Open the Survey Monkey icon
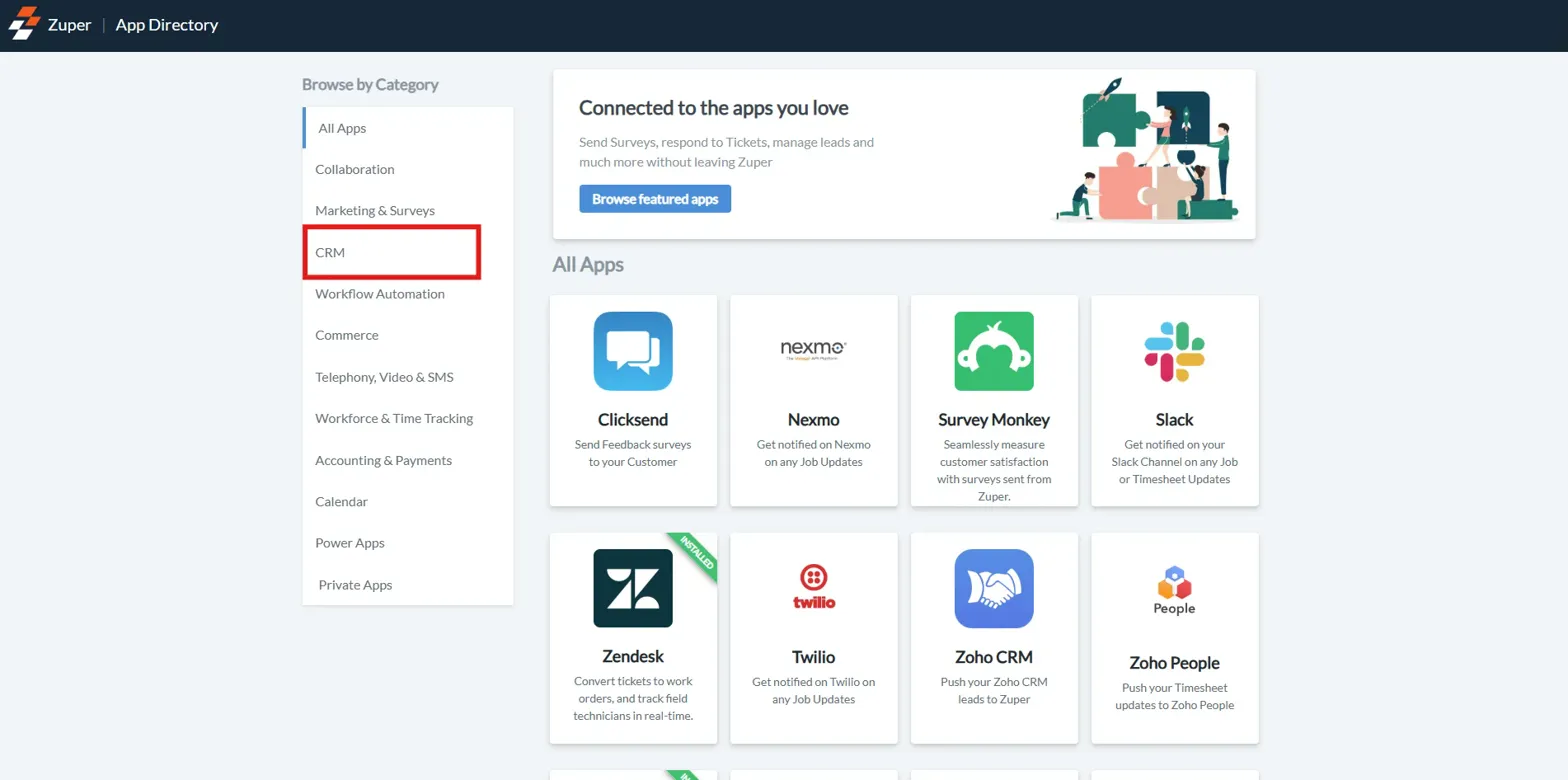The height and width of the screenshot is (780, 1568). coord(994,351)
